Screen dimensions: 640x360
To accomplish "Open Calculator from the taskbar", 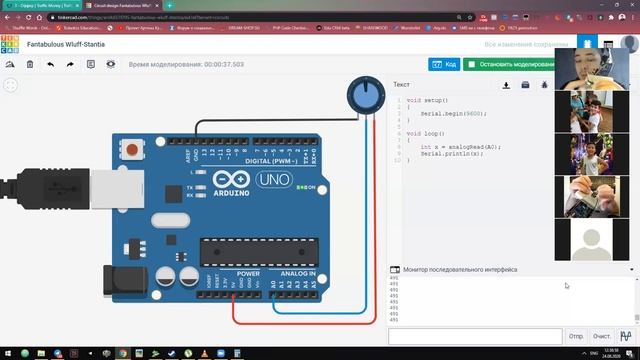I will [x=237, y=353].
